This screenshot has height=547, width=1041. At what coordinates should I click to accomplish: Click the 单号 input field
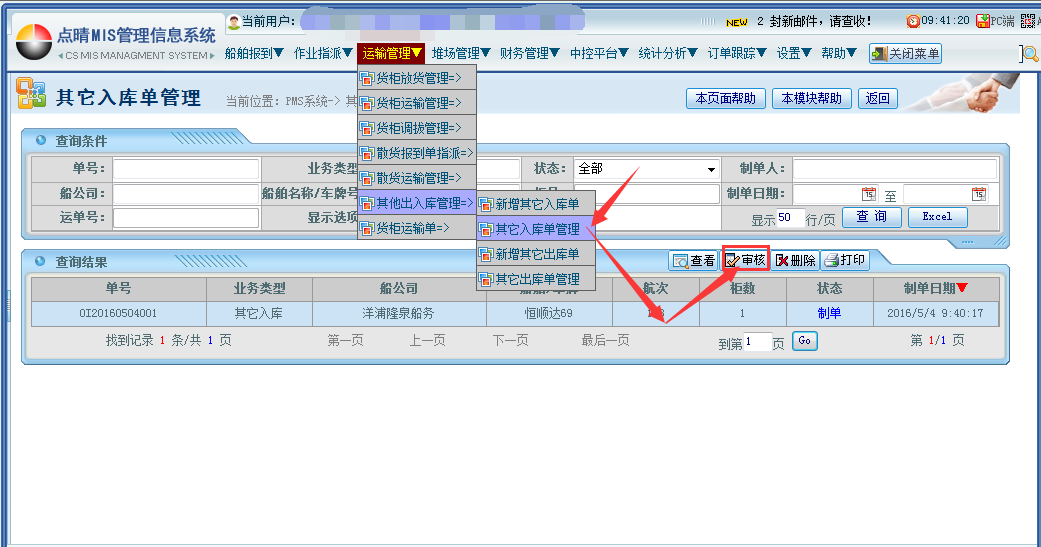click(x=185, y=170)
